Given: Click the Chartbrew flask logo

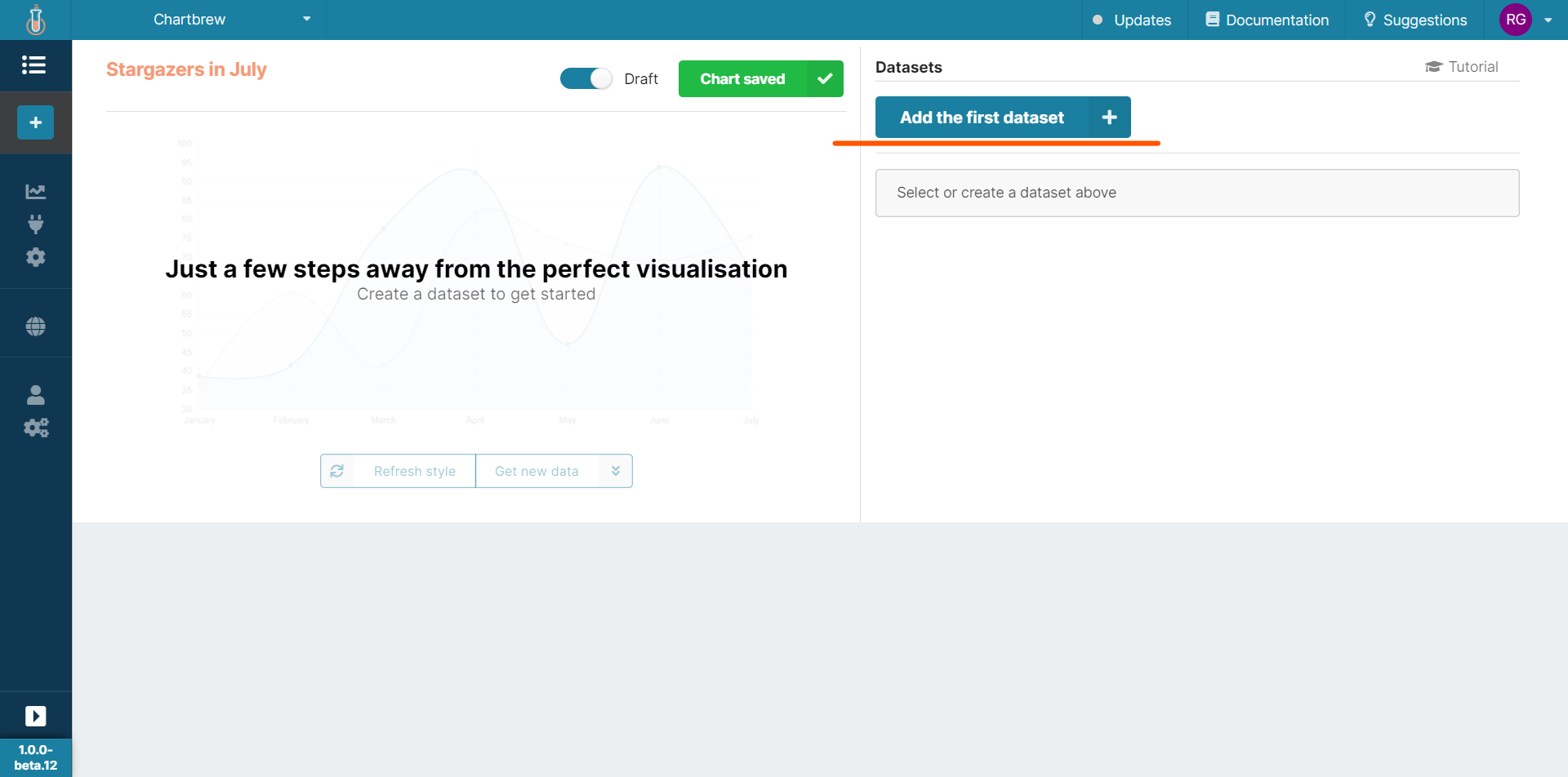Looking at the screenshot, I should click(x=34, y=20).
